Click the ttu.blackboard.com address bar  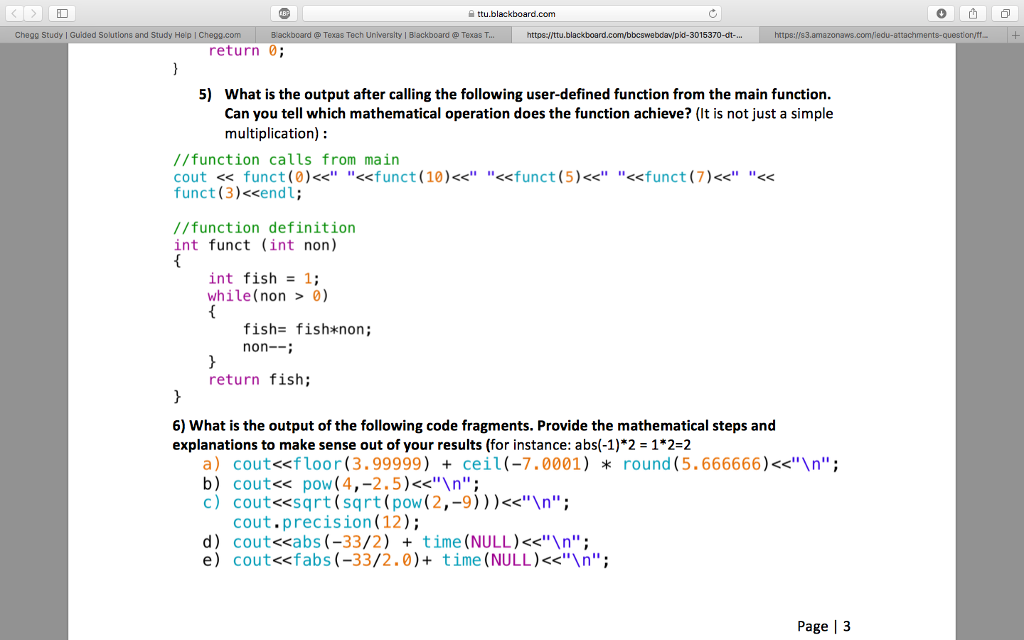(x=530, y=14)
